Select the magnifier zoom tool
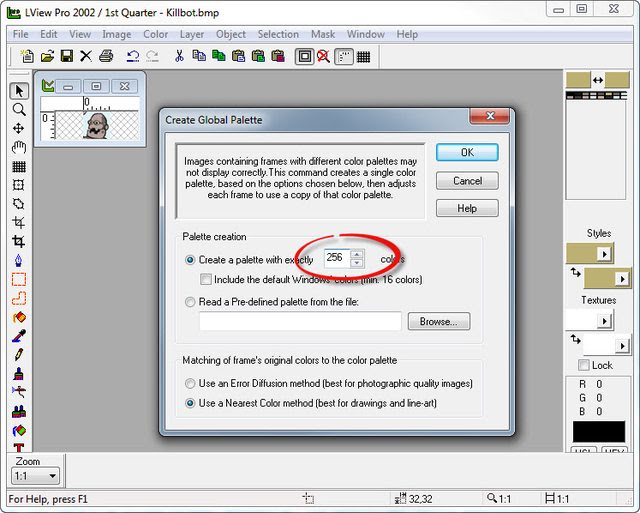The height and width of the screenshot is (513, 640). pos(19,109)
